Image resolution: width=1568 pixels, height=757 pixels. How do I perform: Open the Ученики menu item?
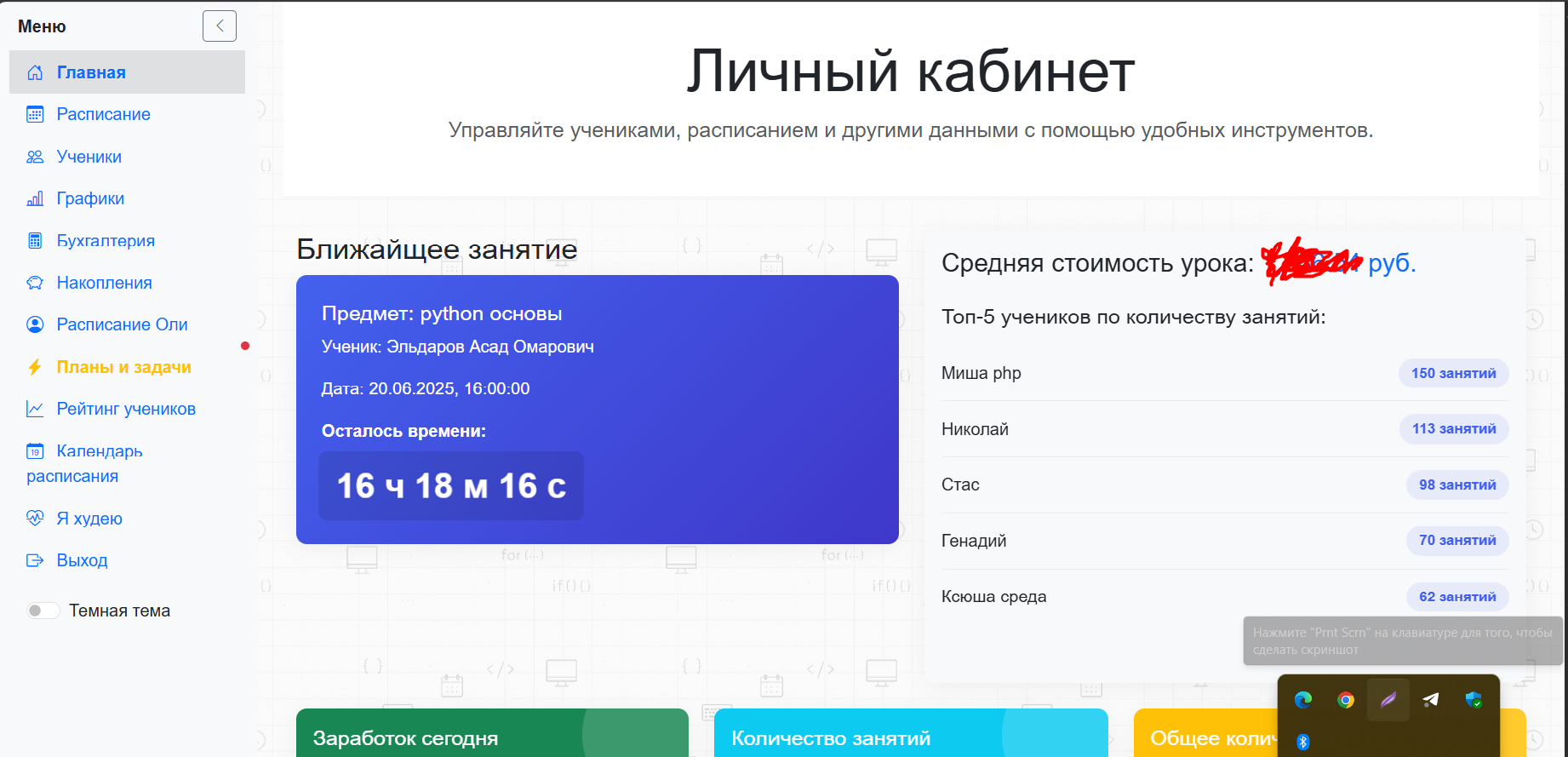pyautogui.click(x=127, y=157)
